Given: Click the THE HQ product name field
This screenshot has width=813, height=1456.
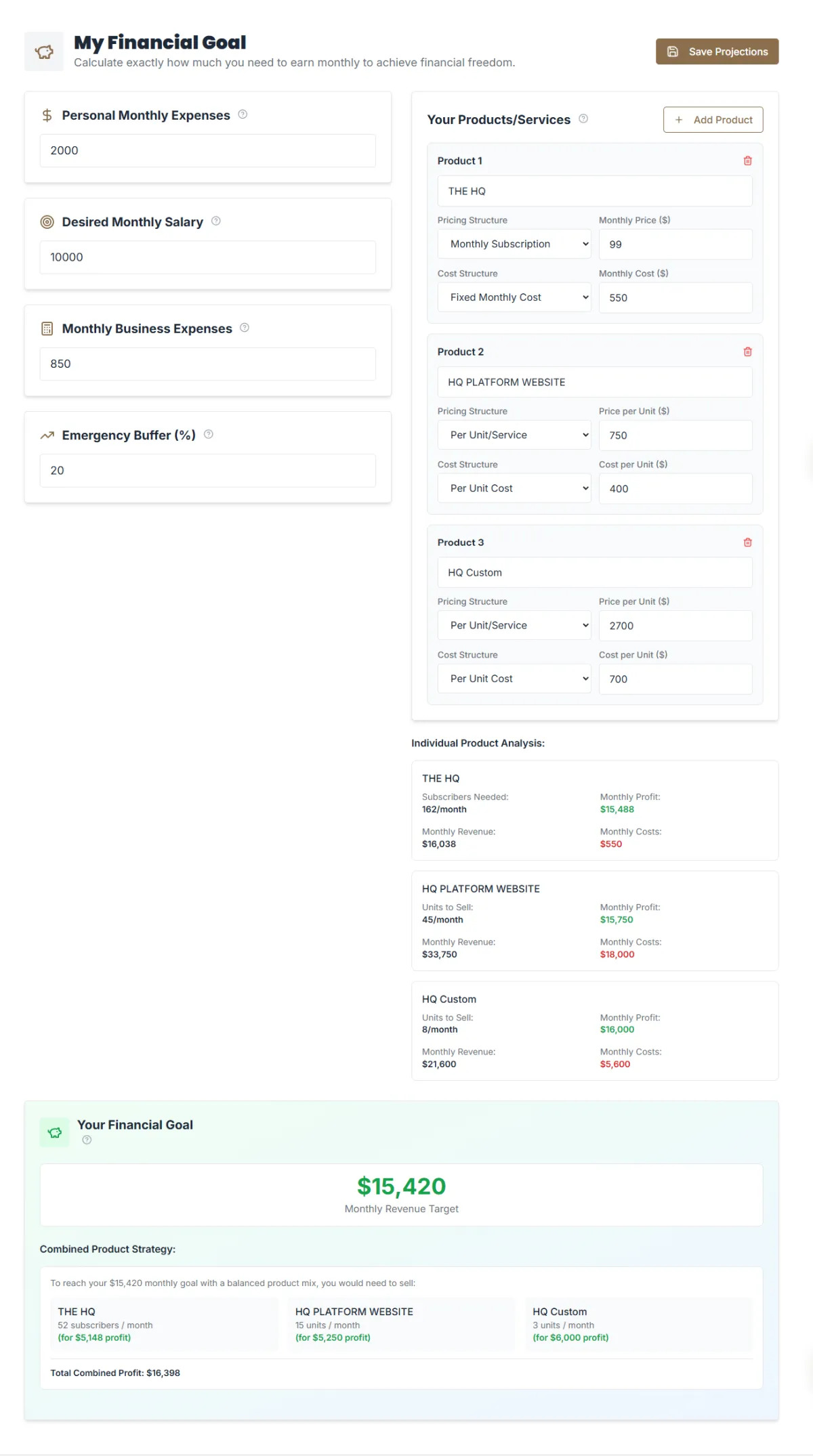Looking at the screenshot, I should (x=594, y=192).
